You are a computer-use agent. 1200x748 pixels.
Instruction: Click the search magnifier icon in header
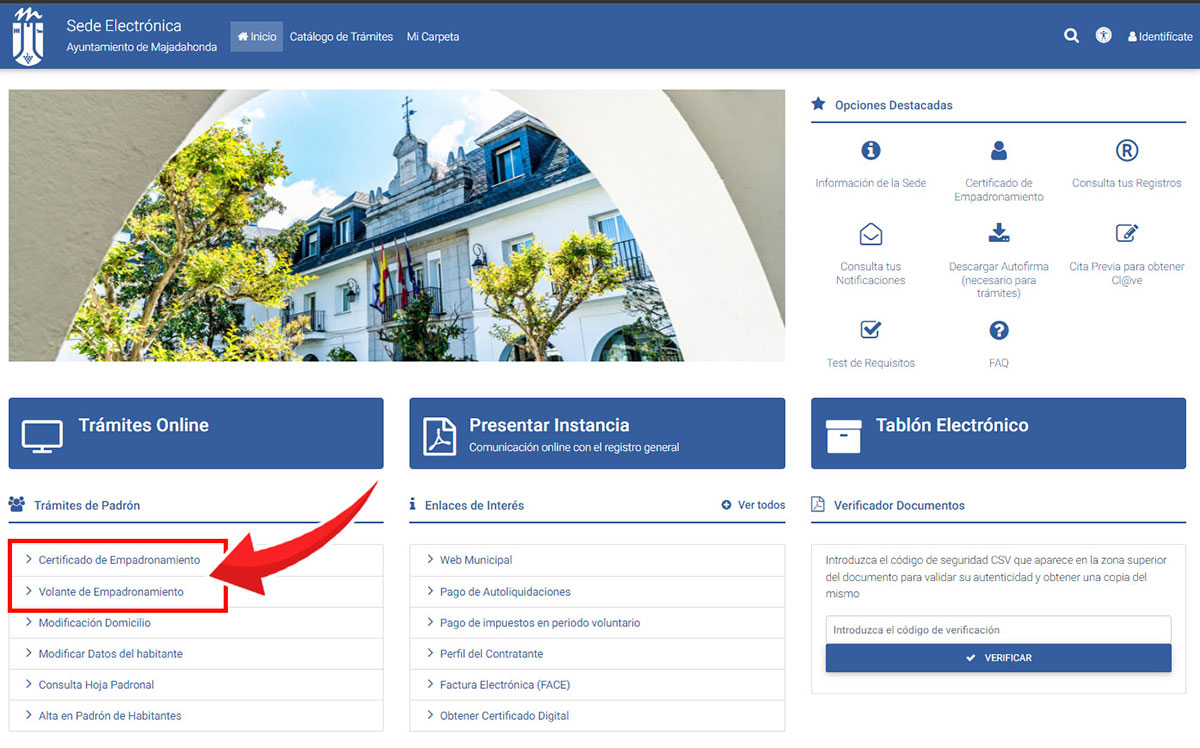click(x=1071, y=36)
